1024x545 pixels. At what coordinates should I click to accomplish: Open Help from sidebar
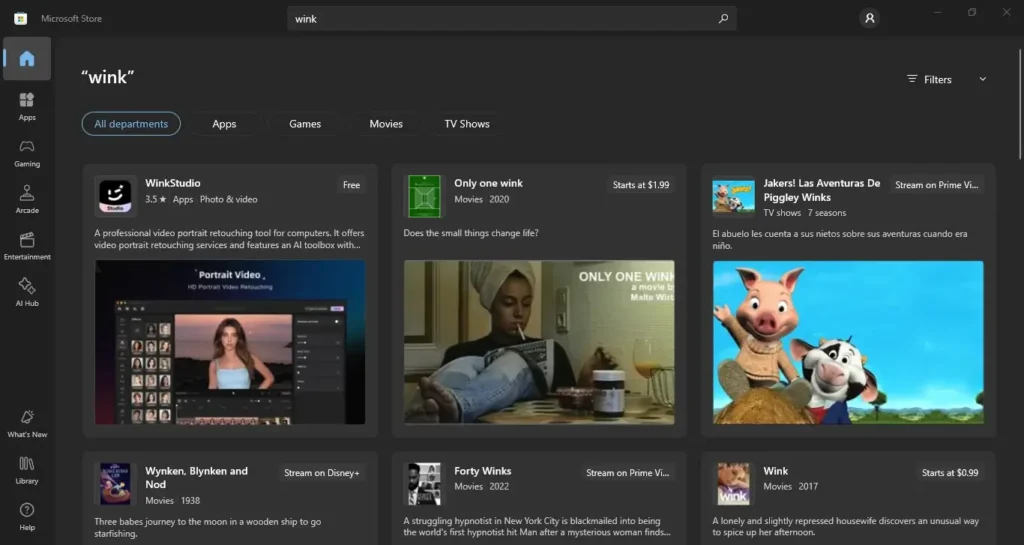coord(27,516)
